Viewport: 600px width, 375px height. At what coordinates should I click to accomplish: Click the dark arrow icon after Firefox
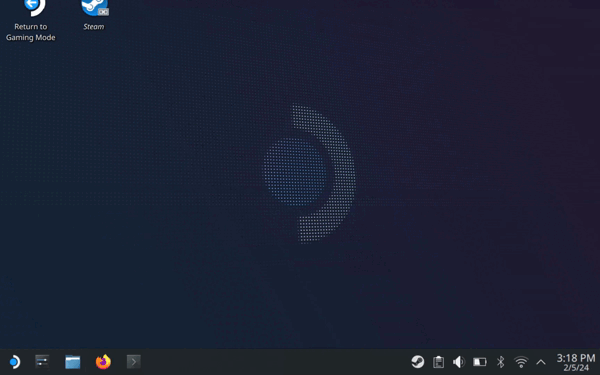(134, 362)
